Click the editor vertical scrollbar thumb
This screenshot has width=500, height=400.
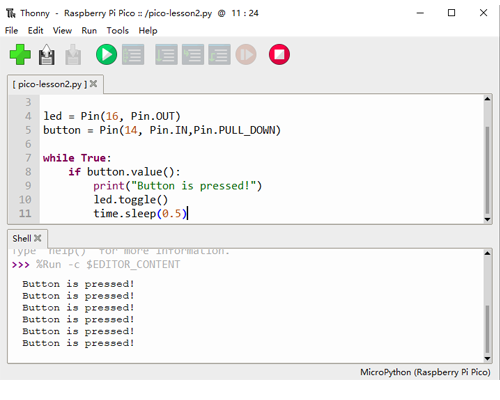487,170
